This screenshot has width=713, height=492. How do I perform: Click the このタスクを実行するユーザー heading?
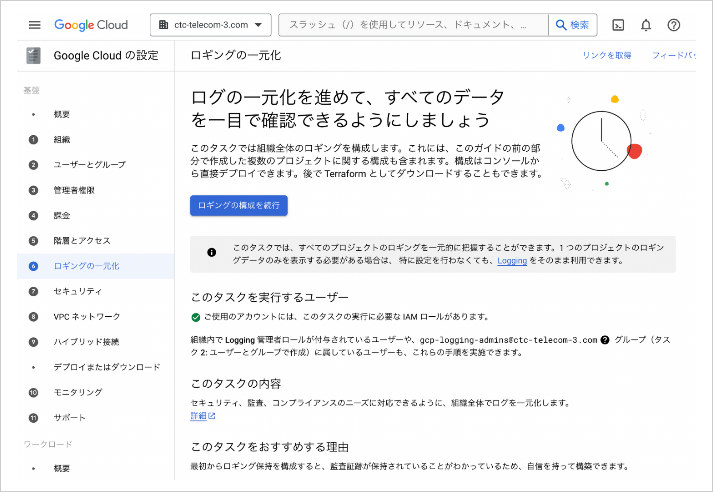click(x=270, y=297)
